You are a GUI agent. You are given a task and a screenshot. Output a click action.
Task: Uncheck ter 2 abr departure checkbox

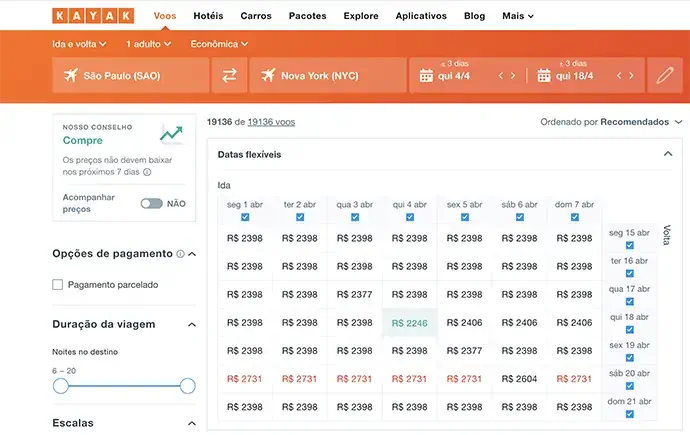pyautogui.click(x=300, y=217)
